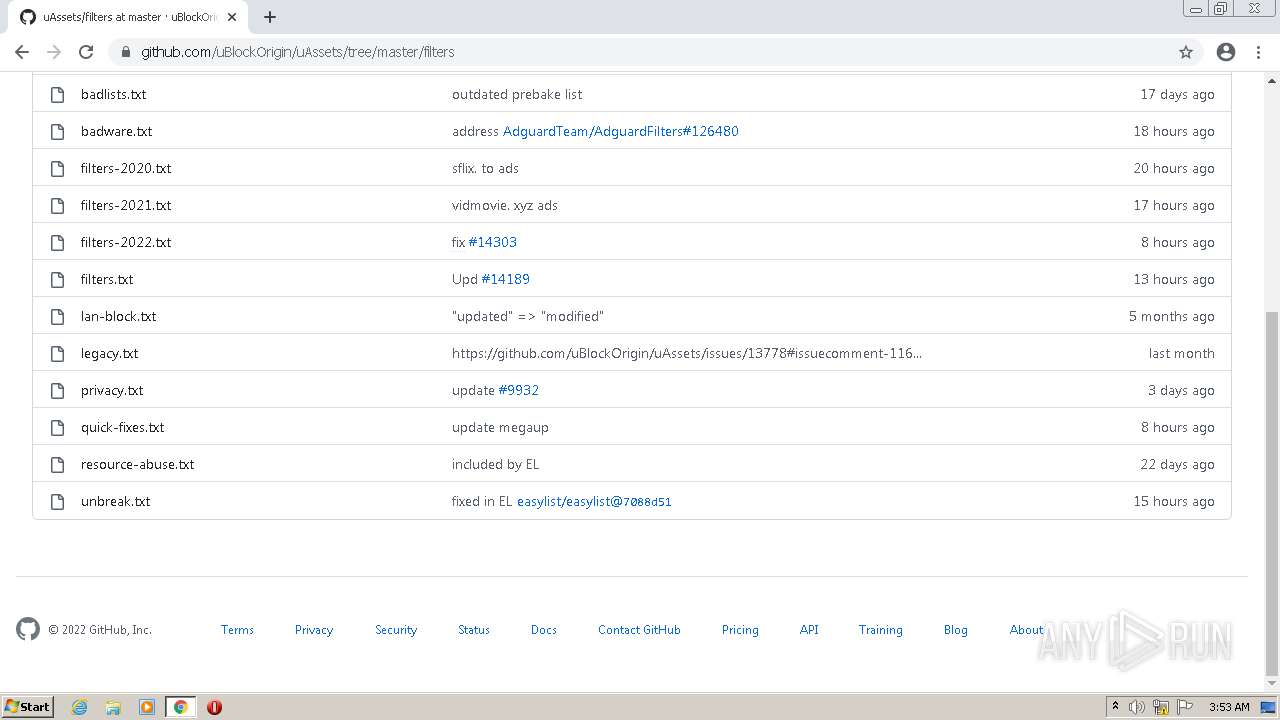Viewport: 1280px width, 720px height.
Task: Launch Internet Explorer from the taskbar
Action: pyautogui.click(x=80, y=707)
